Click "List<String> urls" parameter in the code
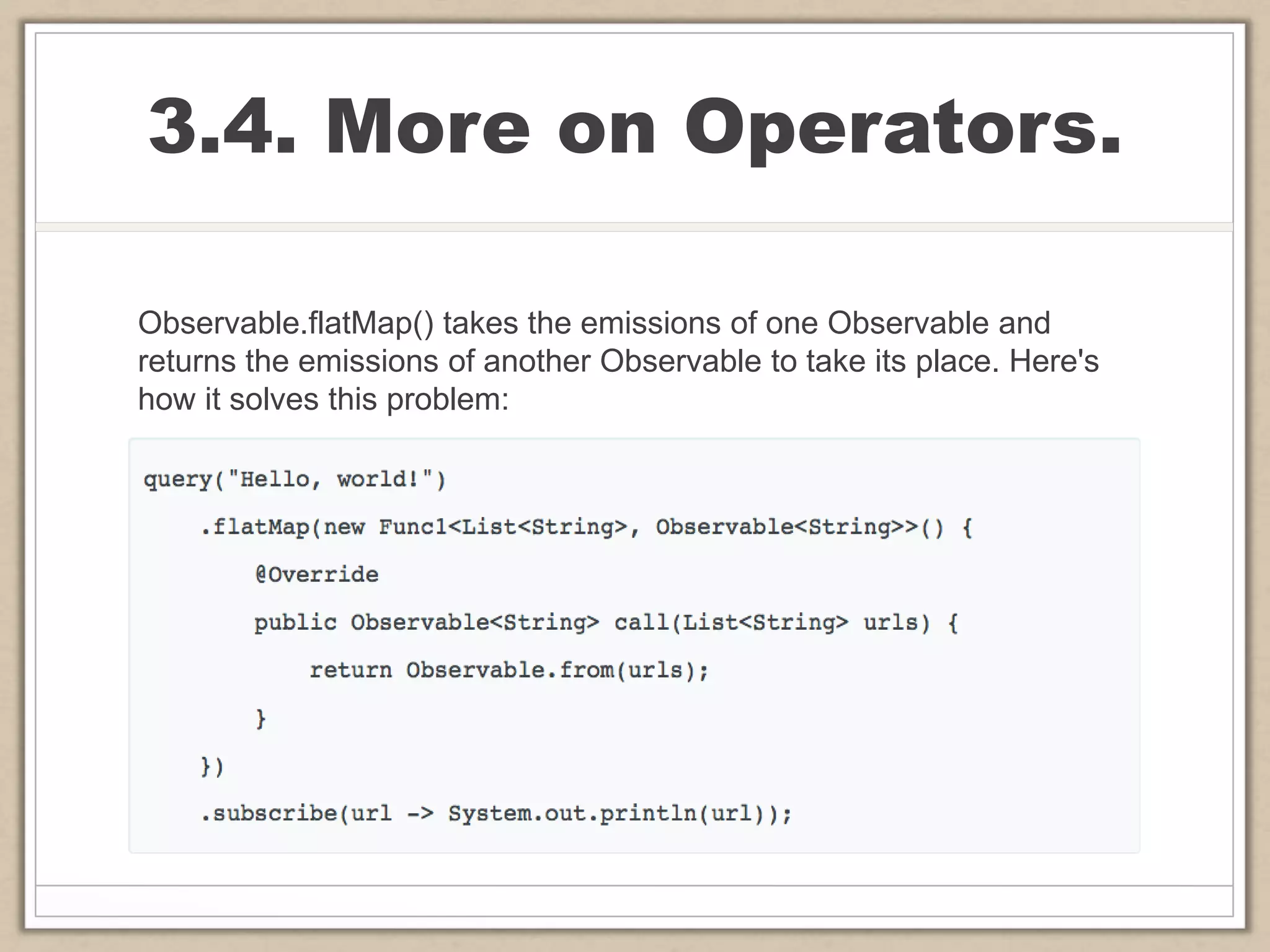 click(x=800, y=623)
